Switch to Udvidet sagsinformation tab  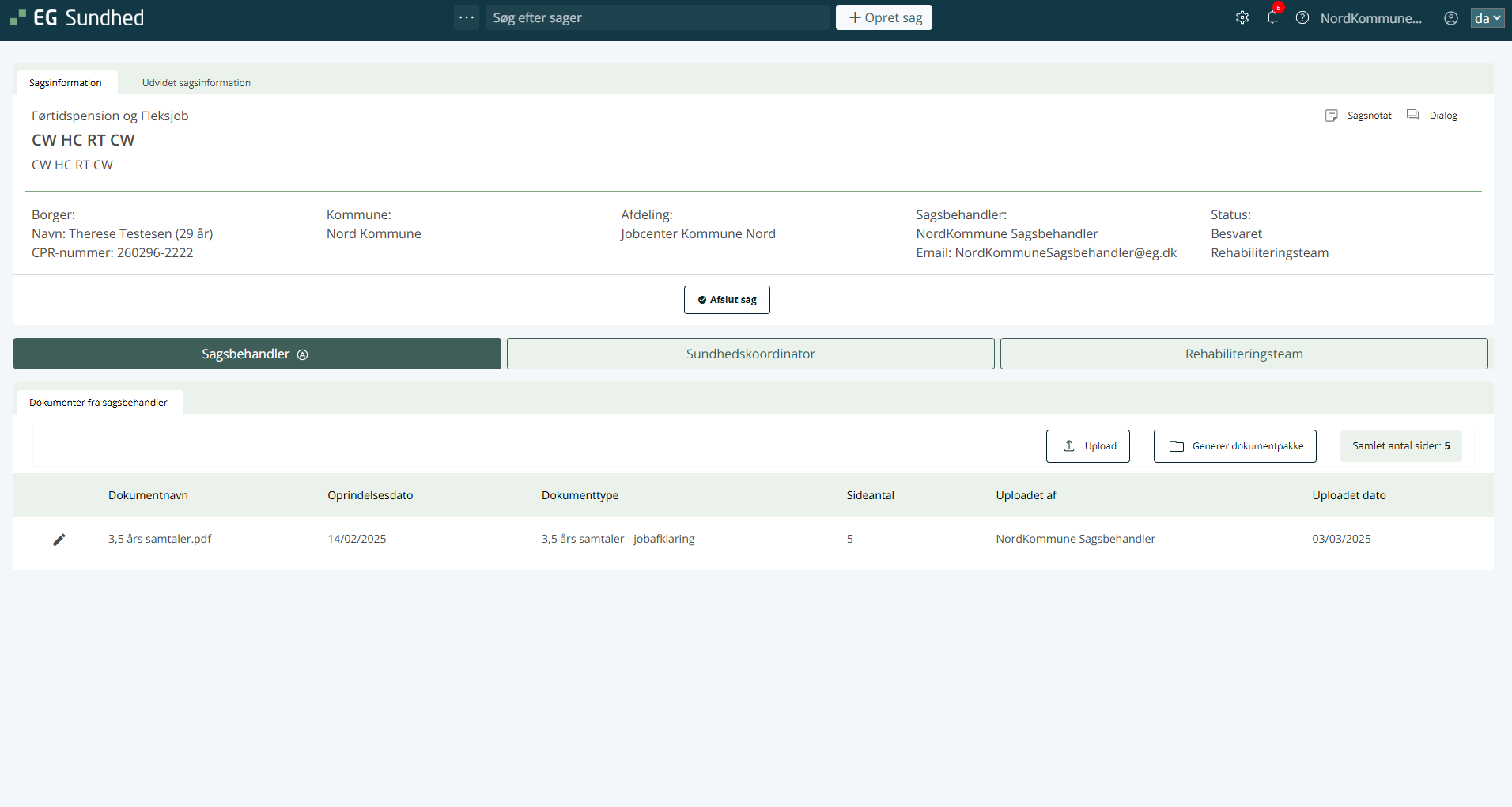tap(196, 83)
